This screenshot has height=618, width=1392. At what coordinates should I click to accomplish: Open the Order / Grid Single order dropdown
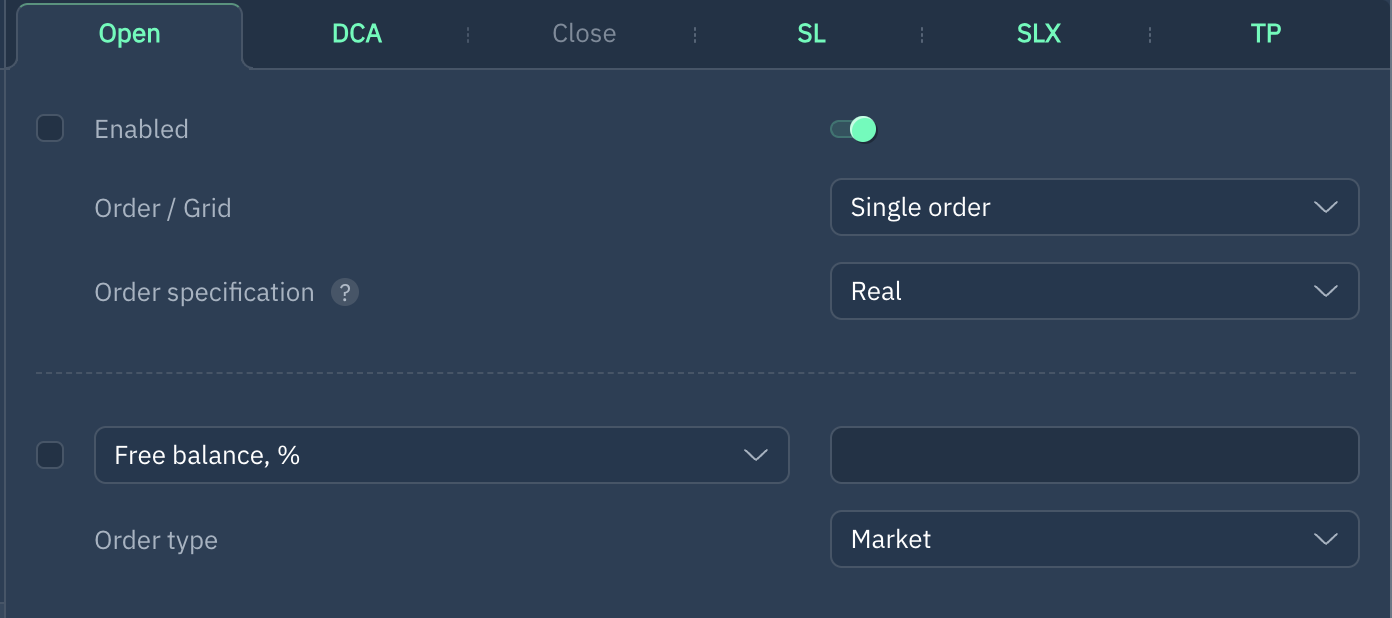tap(1093, 208)
